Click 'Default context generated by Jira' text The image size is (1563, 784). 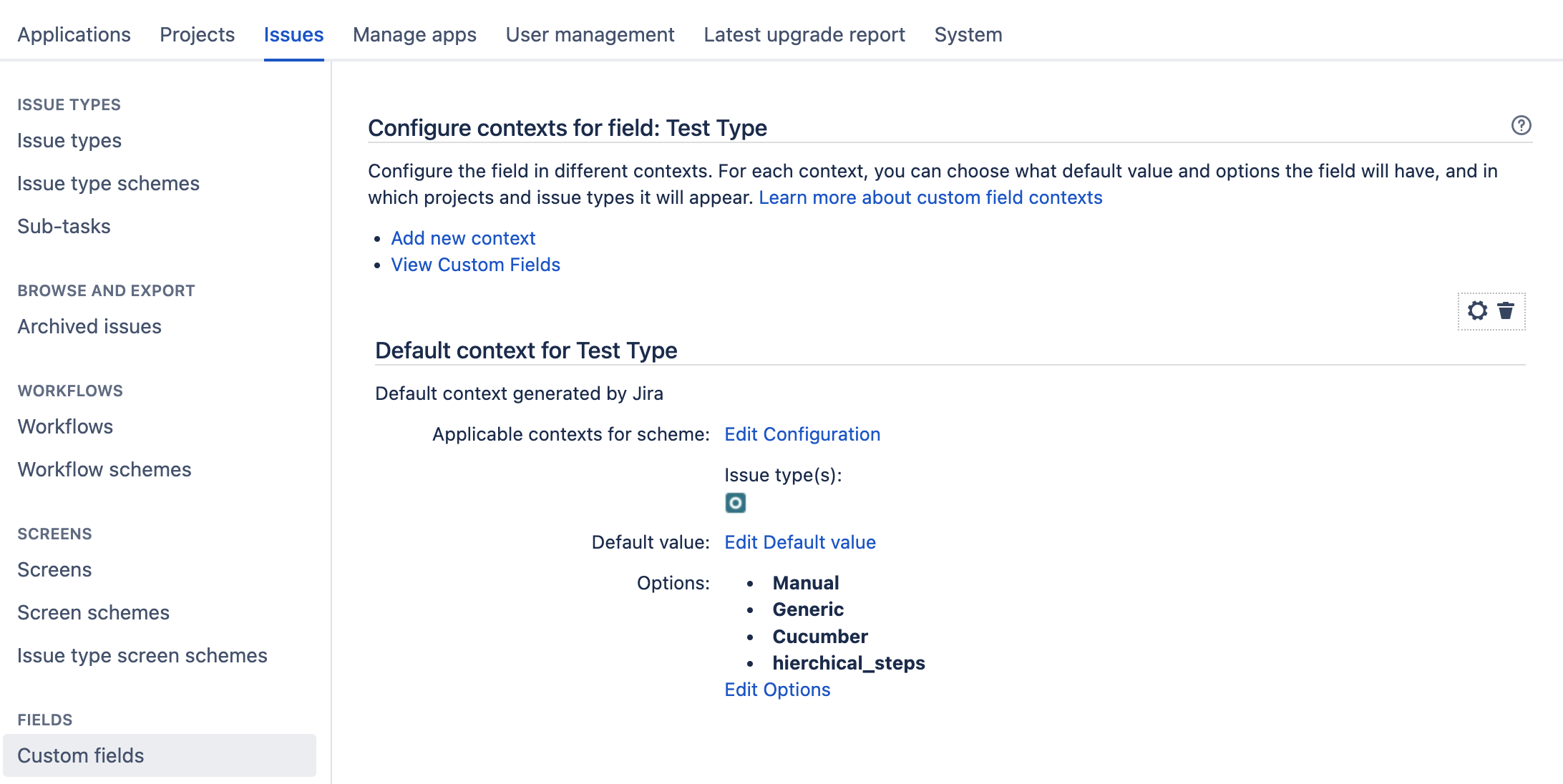click(x=519, y=393)
